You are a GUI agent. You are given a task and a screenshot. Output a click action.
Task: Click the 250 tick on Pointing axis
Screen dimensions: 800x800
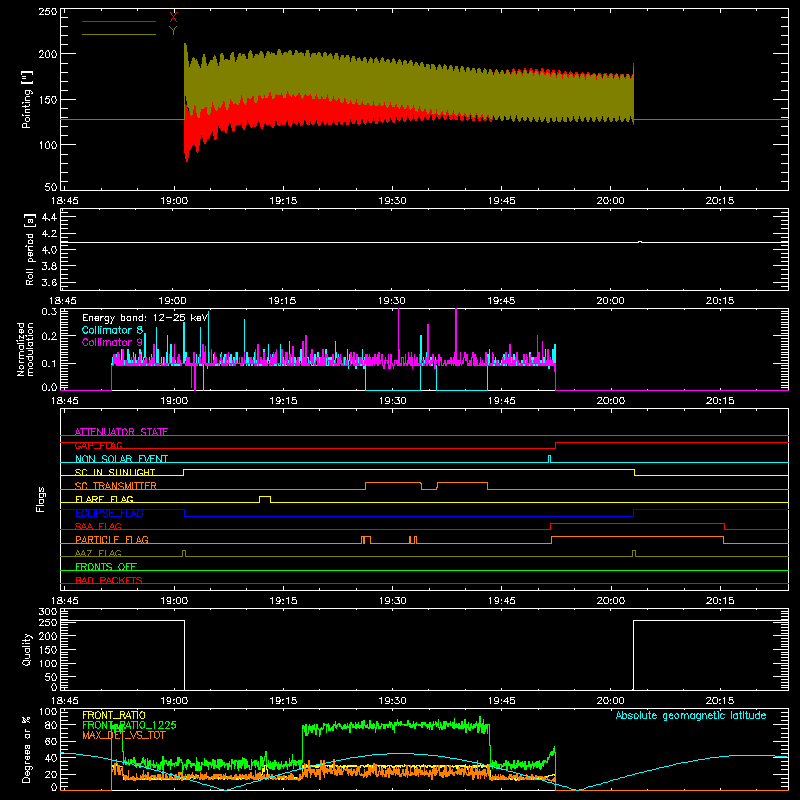48,11
